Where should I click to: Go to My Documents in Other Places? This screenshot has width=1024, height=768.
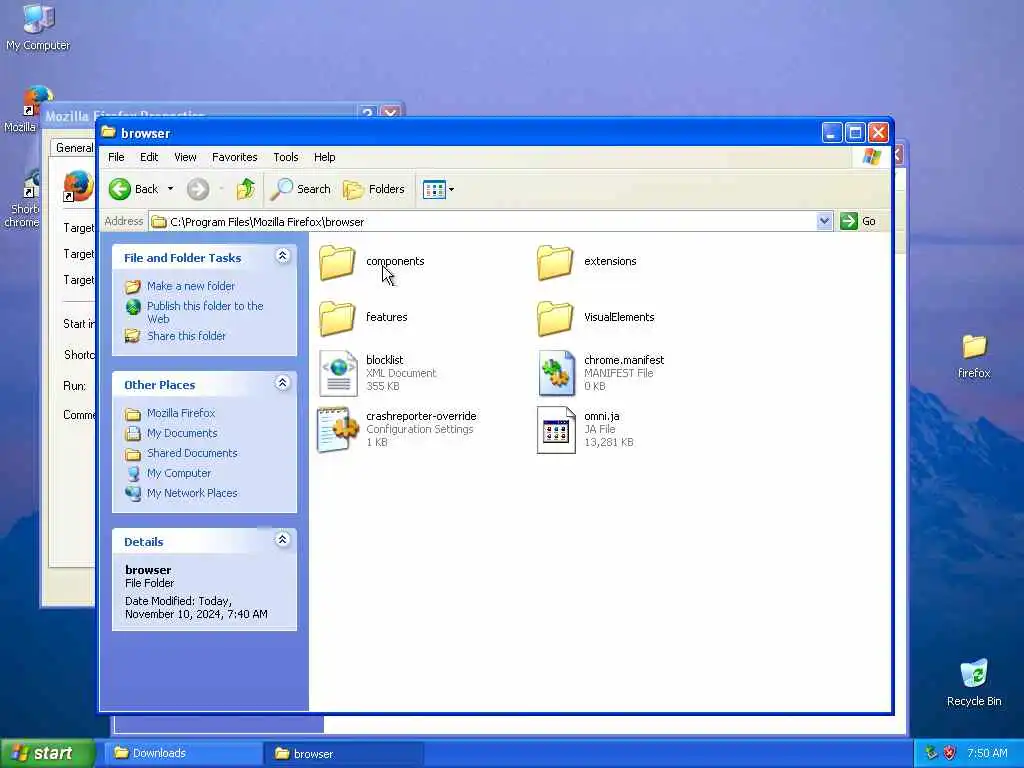(x=182, y=434)
